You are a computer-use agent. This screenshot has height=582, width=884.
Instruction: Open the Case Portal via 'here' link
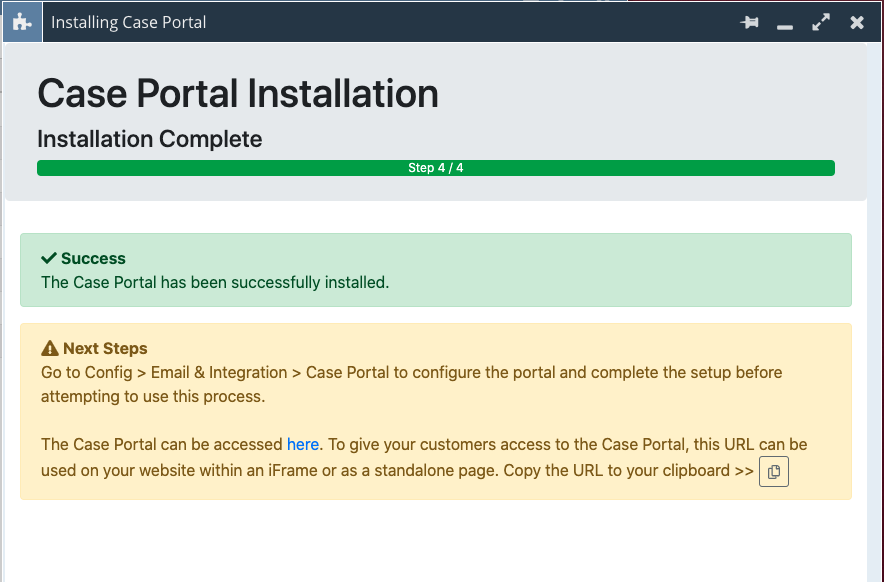[303, 444]
